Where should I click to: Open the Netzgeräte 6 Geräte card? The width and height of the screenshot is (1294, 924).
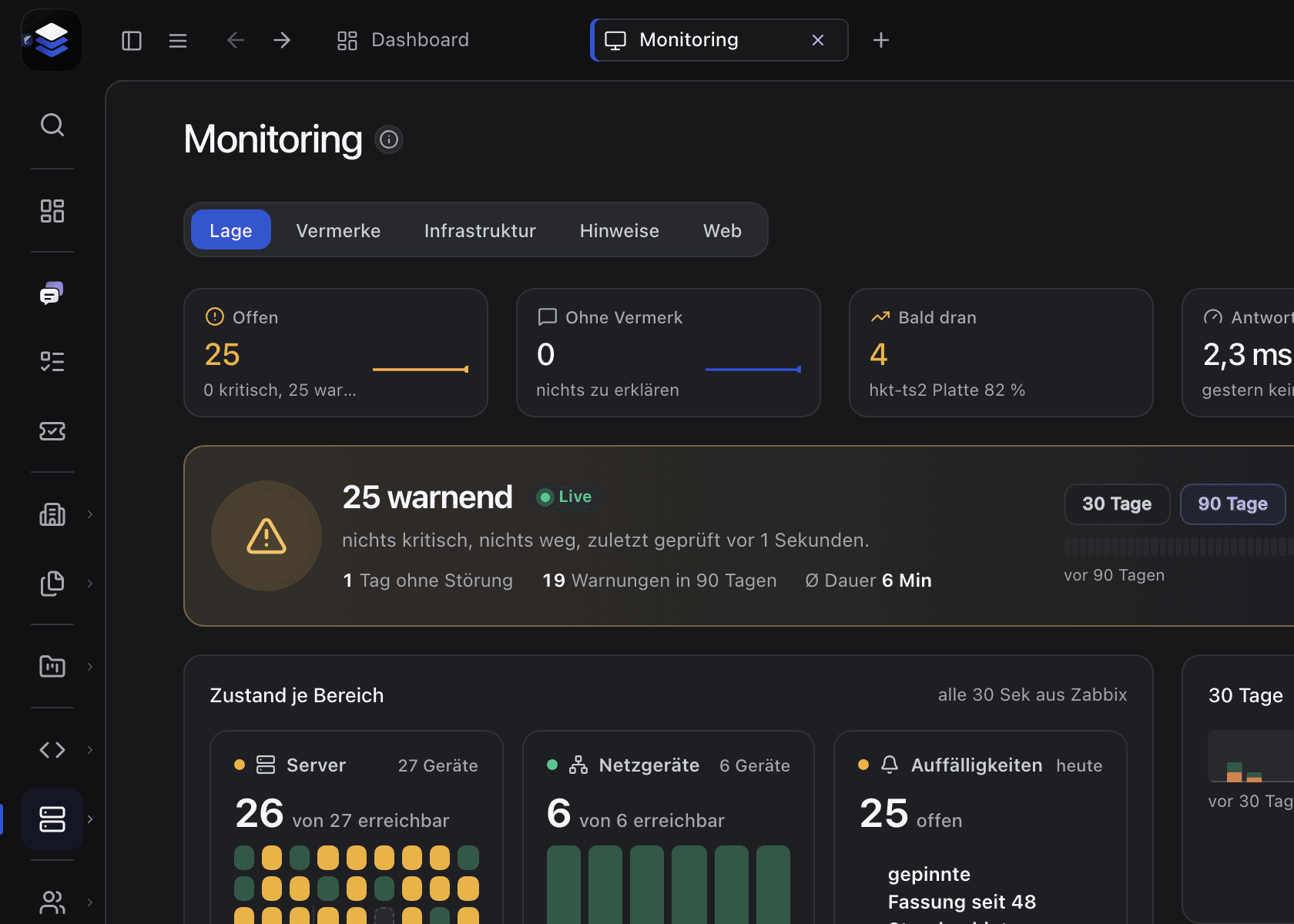coord(669,827)
